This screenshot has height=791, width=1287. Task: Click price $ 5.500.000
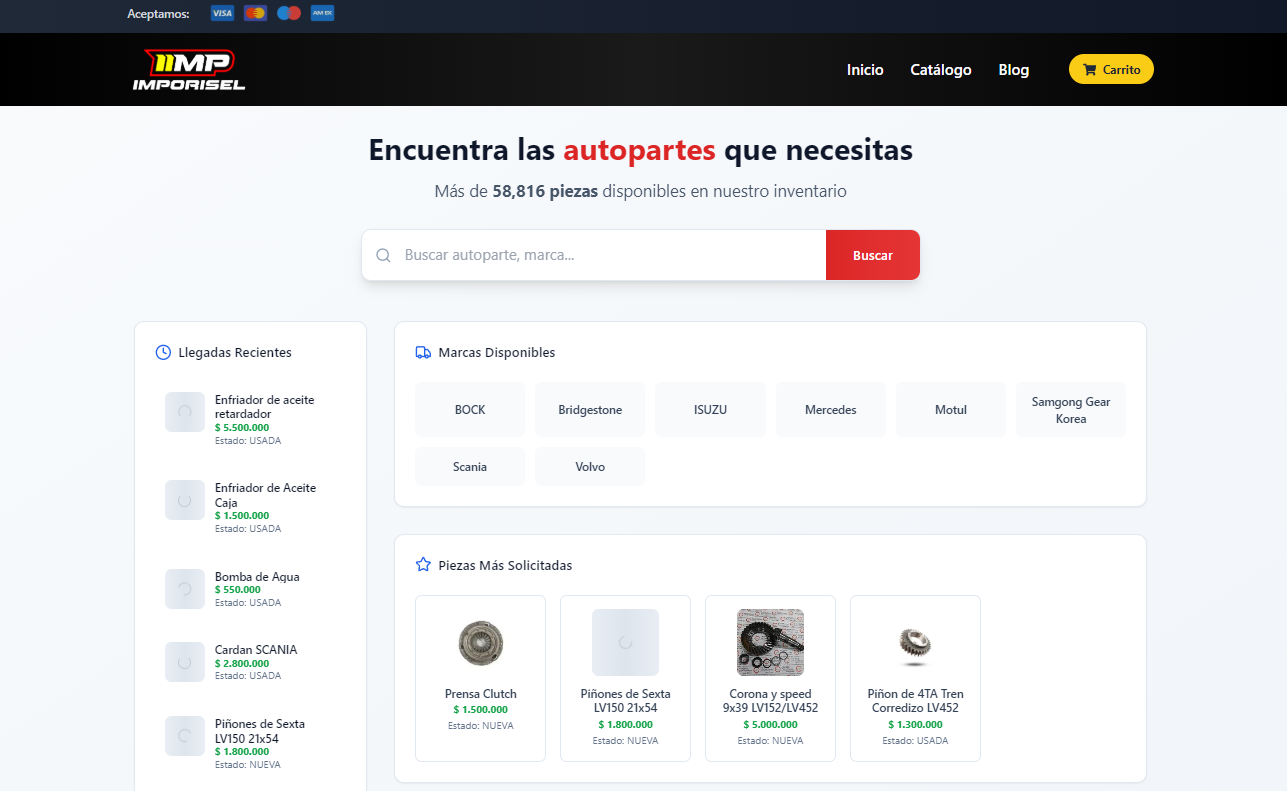pos(242,427)
